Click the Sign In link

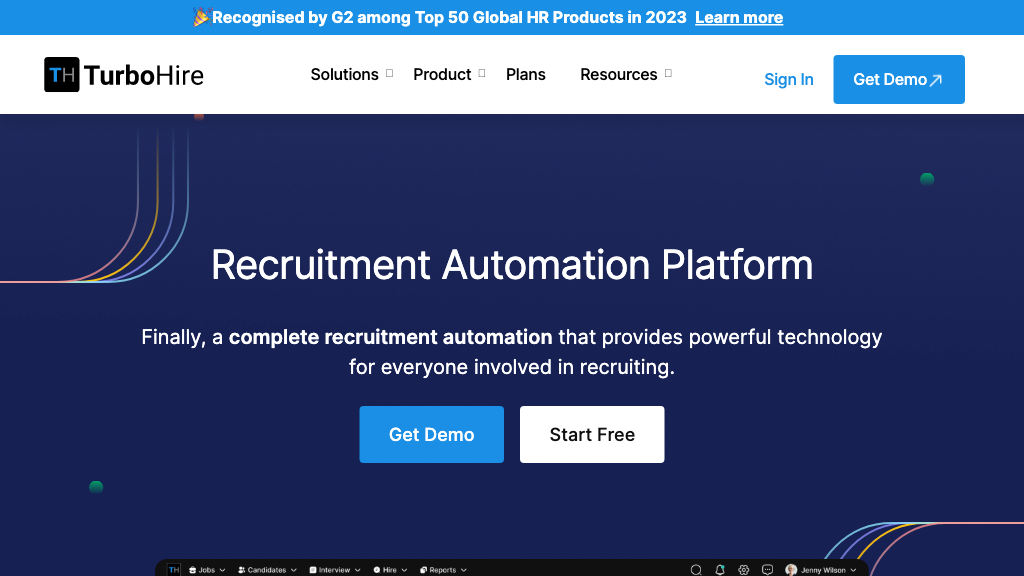(x=788, y=80)
